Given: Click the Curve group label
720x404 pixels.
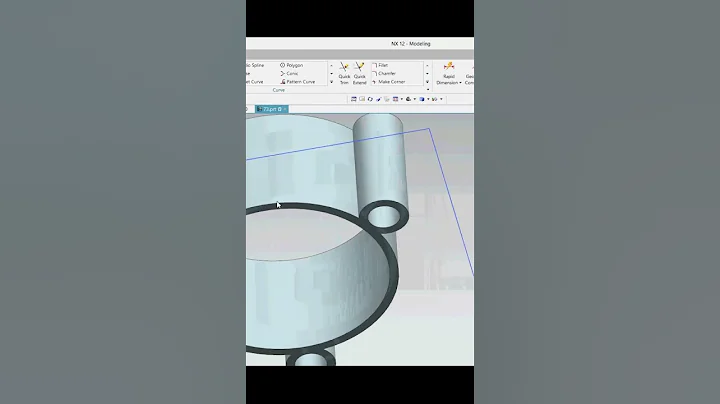Looking at the screenshot, I should (x=279, y=90).
